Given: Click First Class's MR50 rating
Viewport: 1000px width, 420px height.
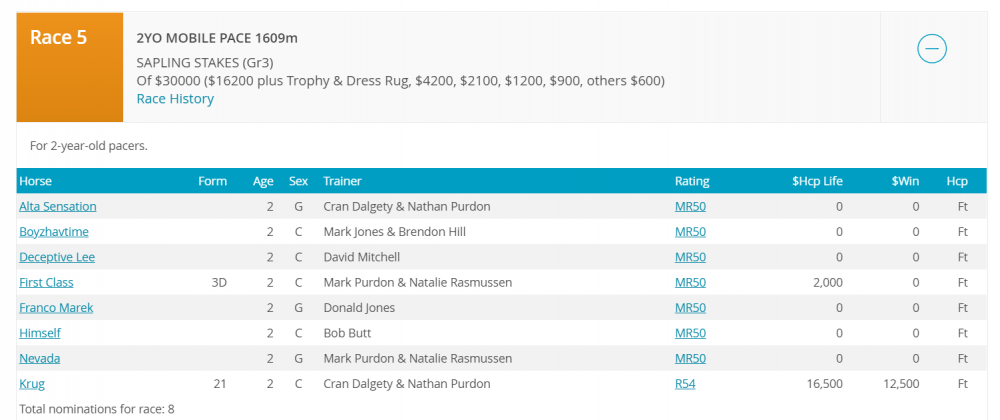Looking at the screenshot, I should (691, 282).
